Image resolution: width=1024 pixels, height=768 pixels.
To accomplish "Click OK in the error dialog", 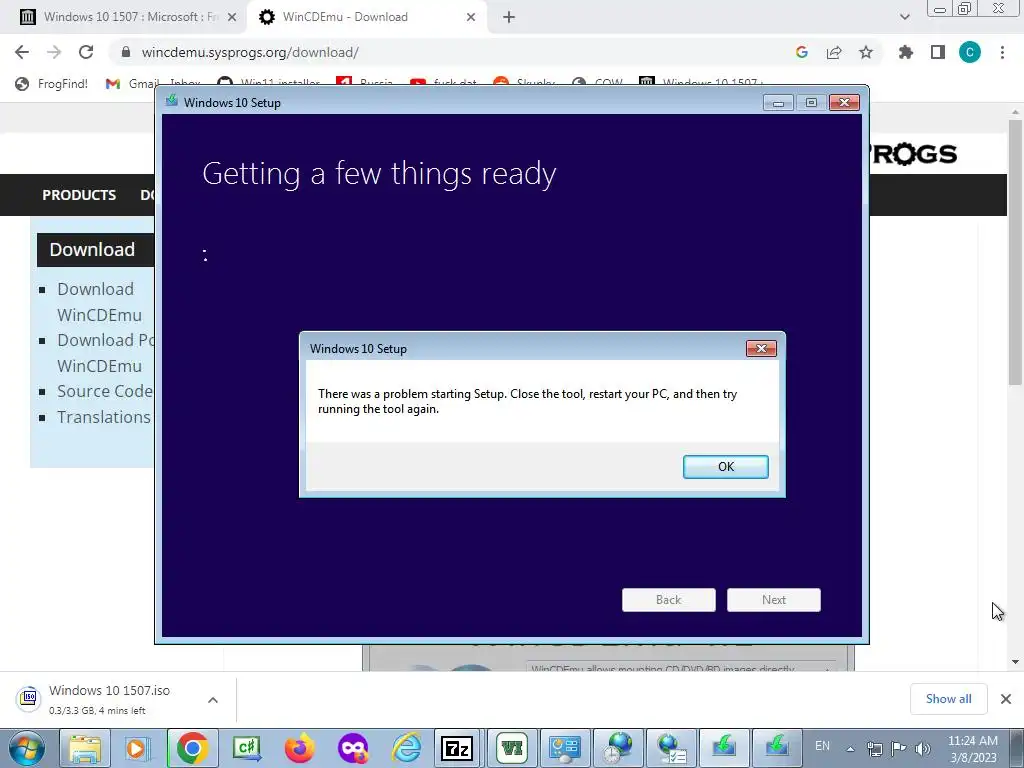I will click(x=725, y=466).
